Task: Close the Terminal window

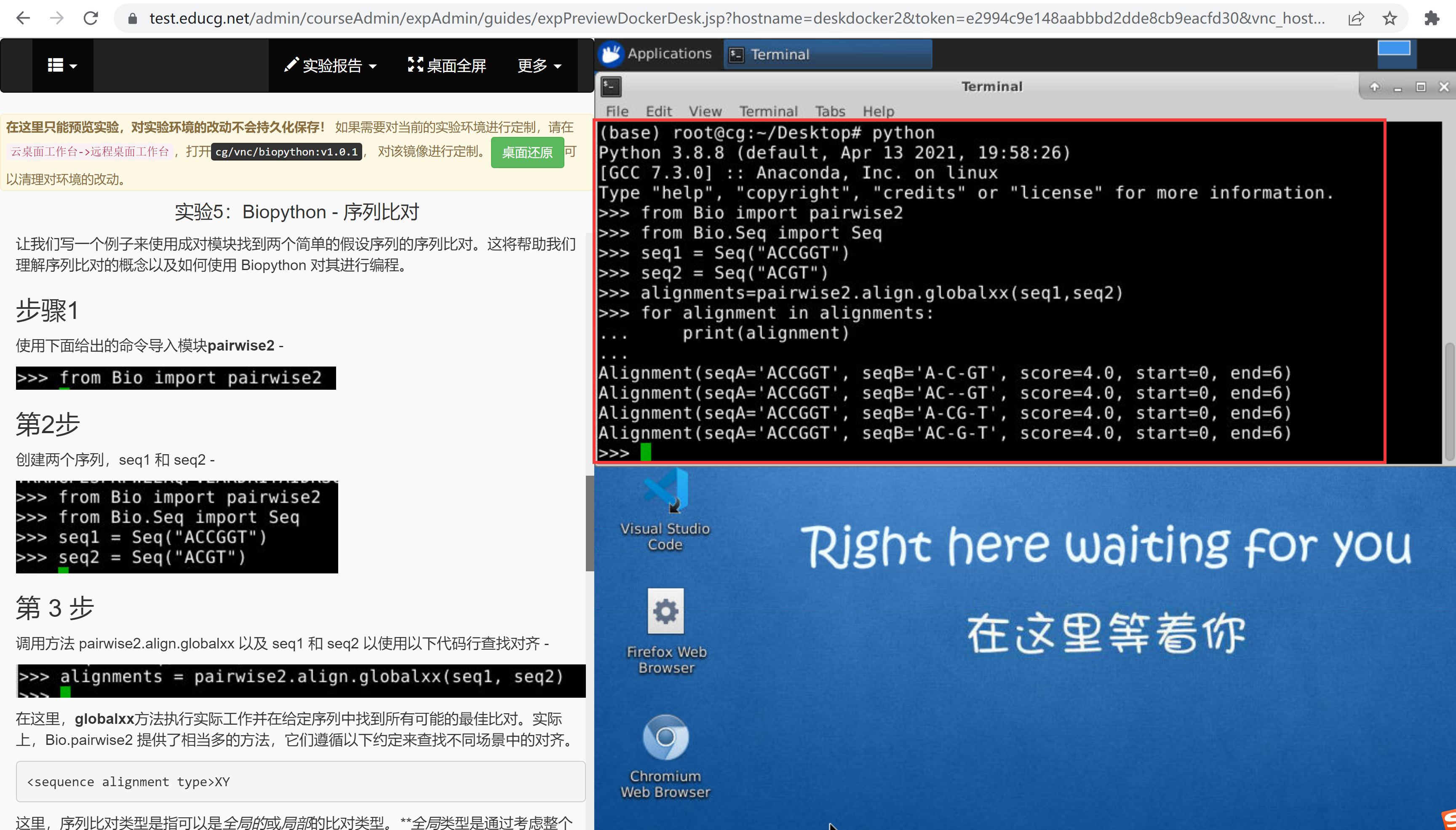Action: click(1443, 87)
